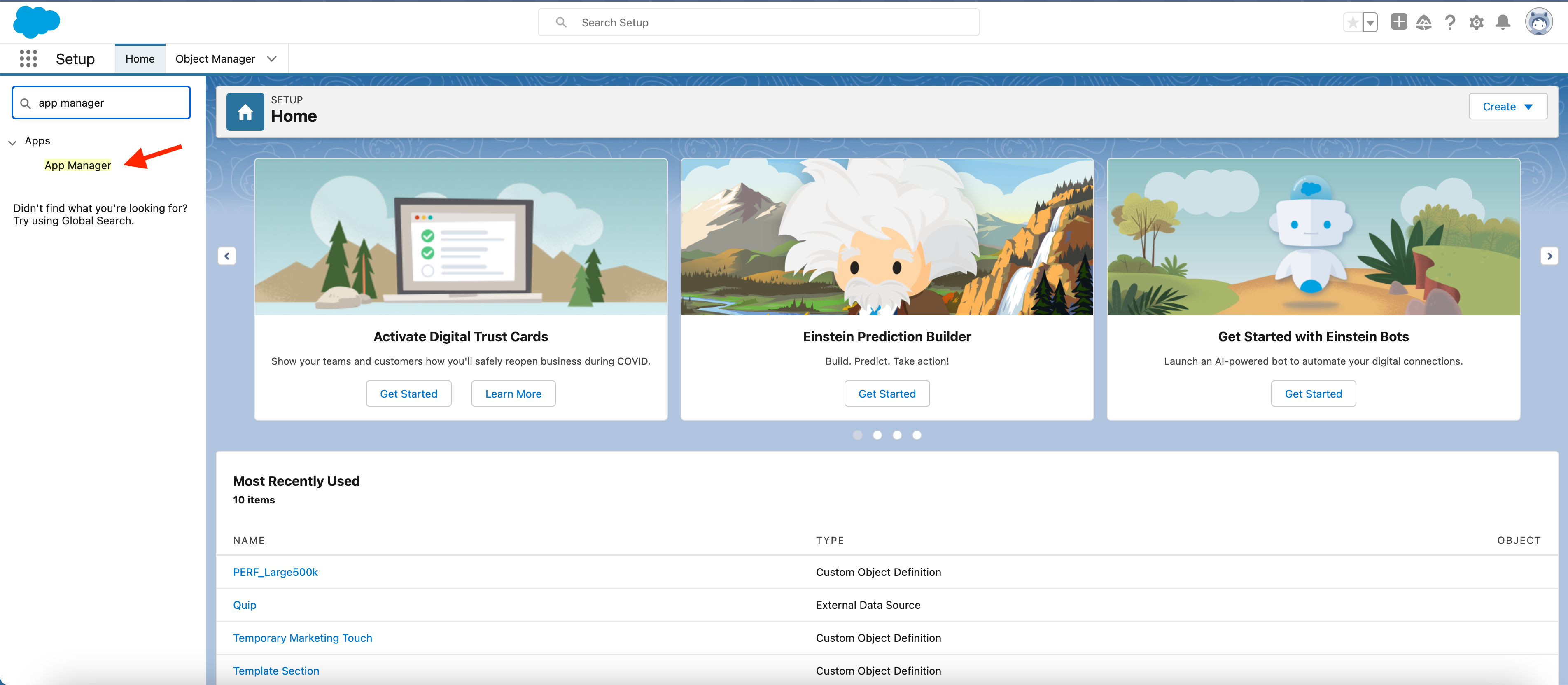
Task: Select the last carousel dot indicator
Action: [917, 435]
